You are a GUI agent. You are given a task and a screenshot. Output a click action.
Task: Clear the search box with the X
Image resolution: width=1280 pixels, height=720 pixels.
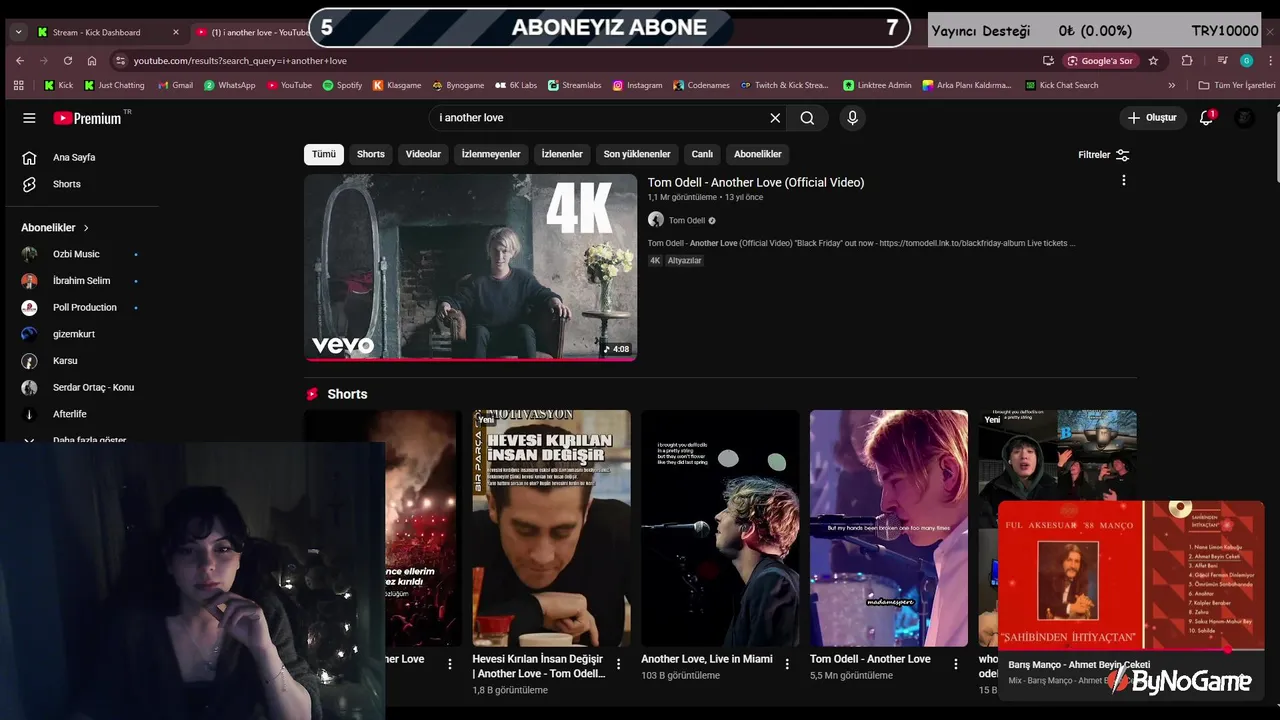click(x=775, y=118)
